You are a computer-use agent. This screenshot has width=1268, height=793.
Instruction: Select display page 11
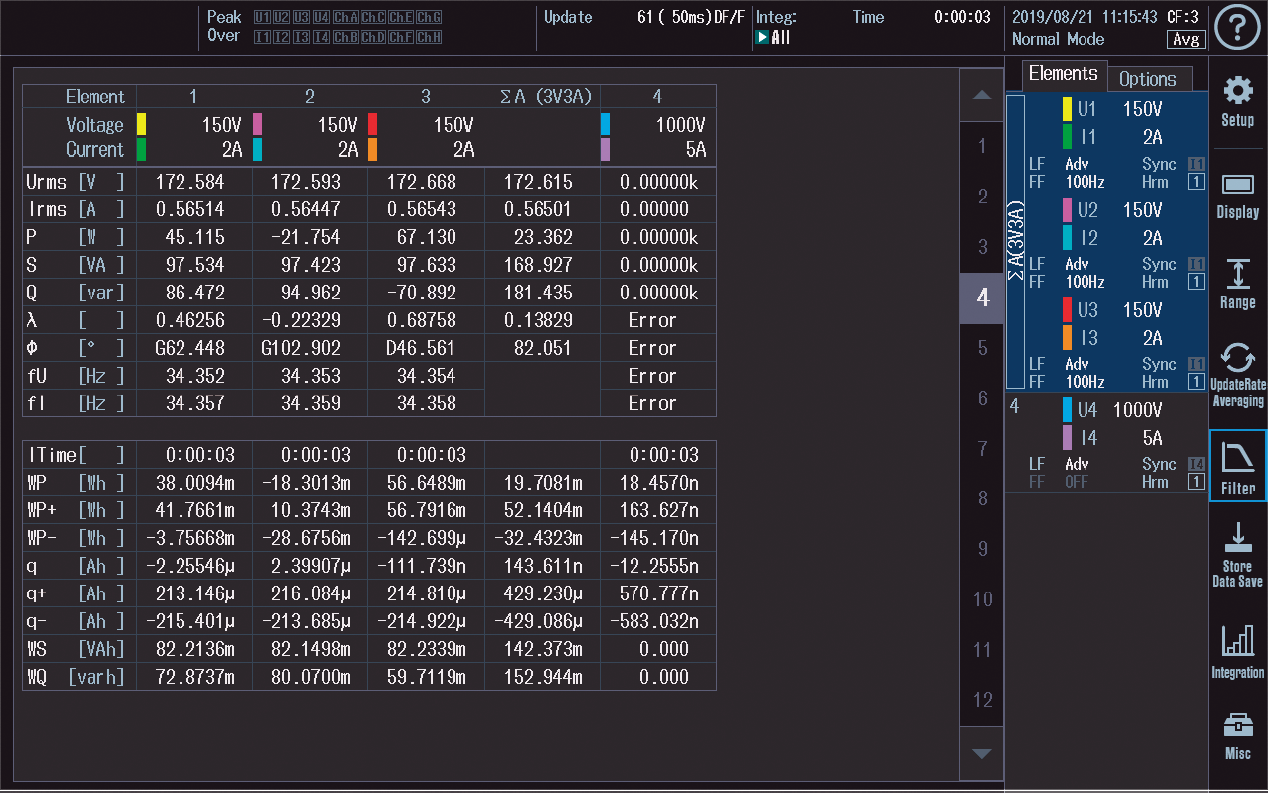(x=982, y=650)
